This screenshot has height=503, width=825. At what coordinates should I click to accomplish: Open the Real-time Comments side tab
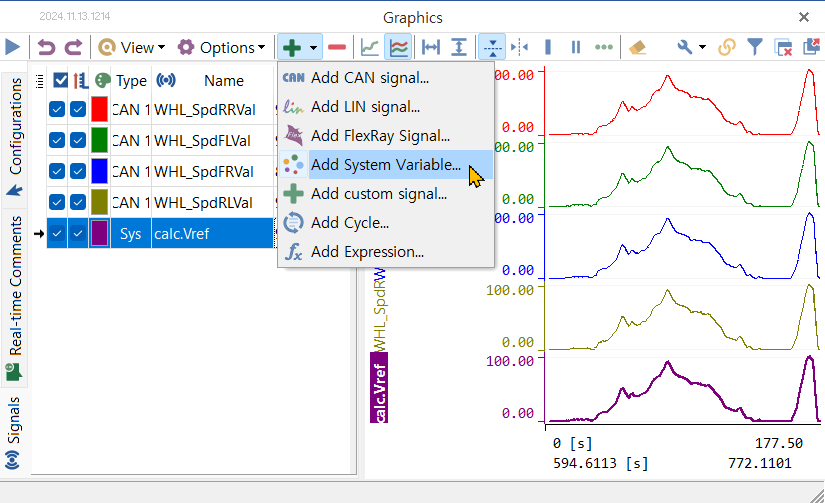click(15, 297)
